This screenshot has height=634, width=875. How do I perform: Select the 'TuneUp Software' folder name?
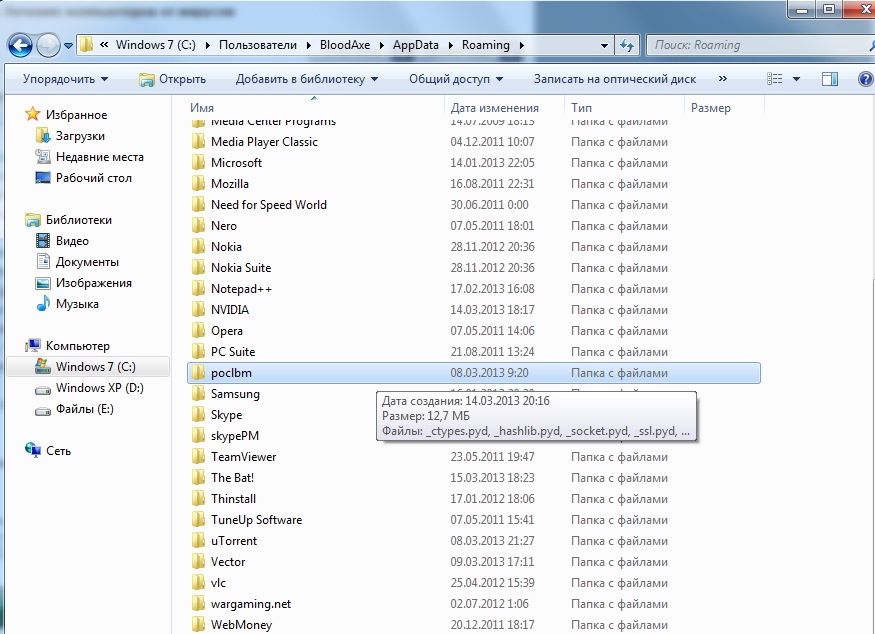(x=257, y=520)
